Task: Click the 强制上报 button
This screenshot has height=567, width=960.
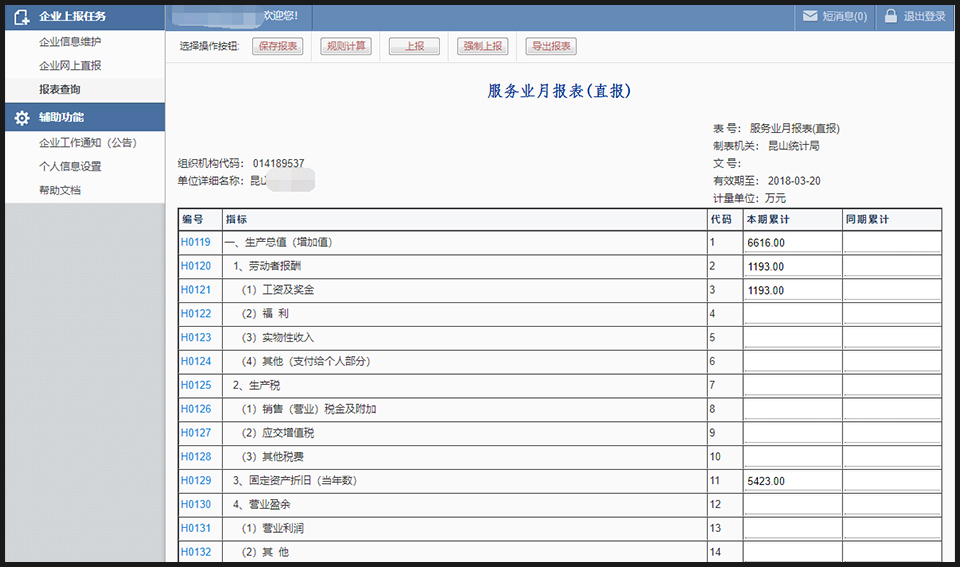Action: click(483, 46)
